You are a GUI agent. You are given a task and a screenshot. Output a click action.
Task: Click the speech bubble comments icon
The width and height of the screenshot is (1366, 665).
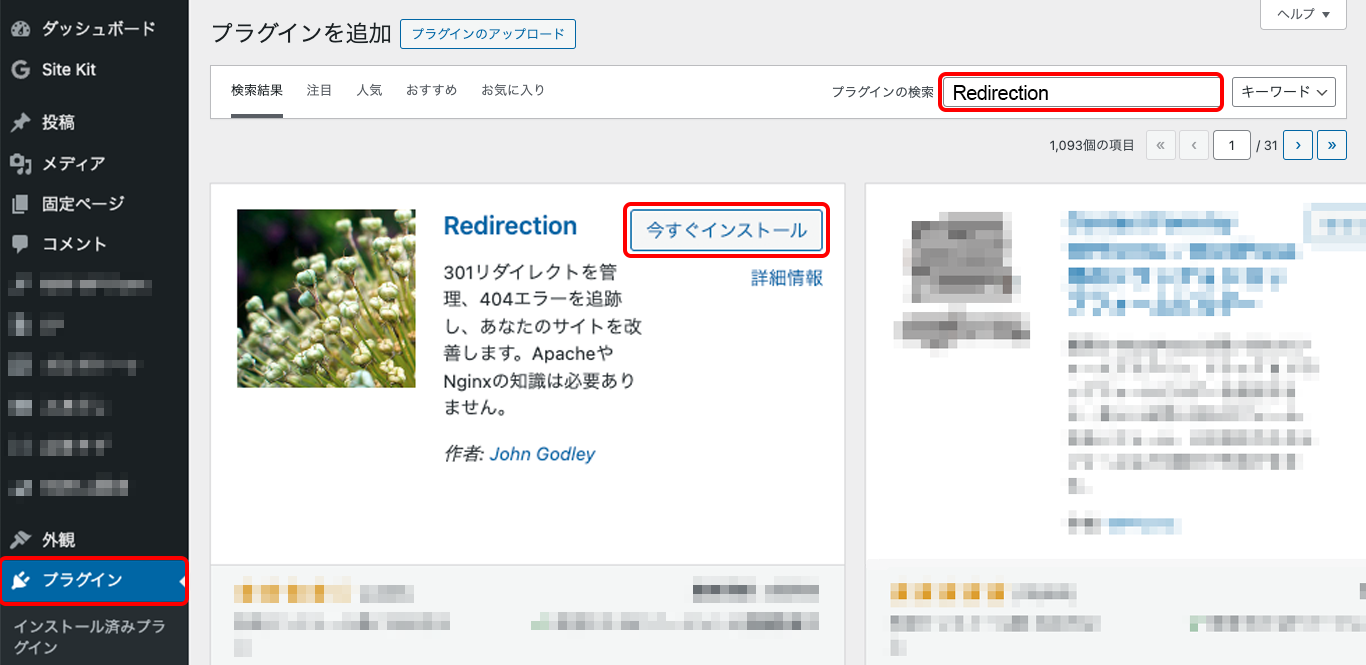[x=20, y=244]
